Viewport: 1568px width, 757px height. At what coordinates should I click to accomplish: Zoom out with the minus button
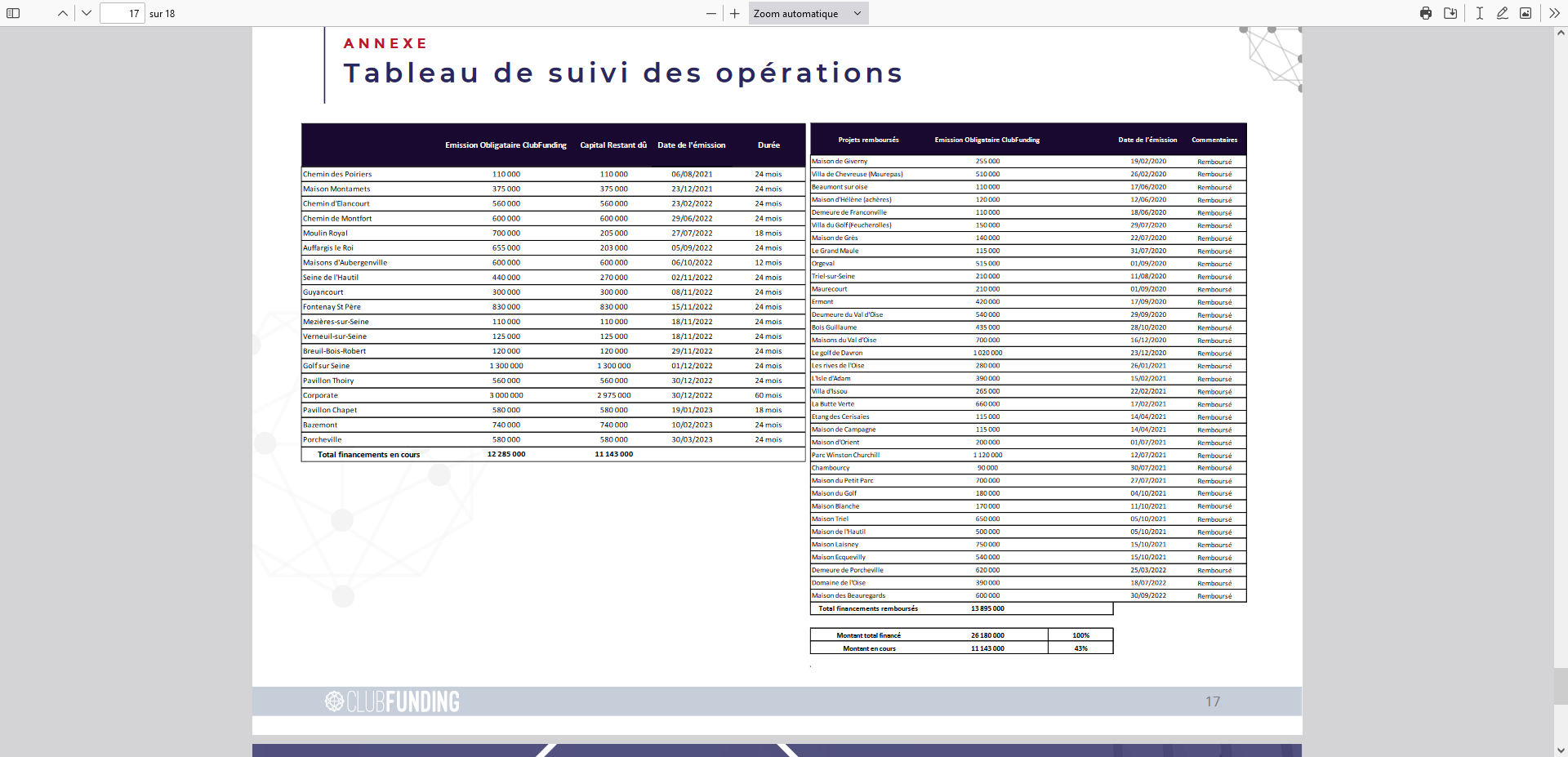pyautogui.click(x=710, y=13)
